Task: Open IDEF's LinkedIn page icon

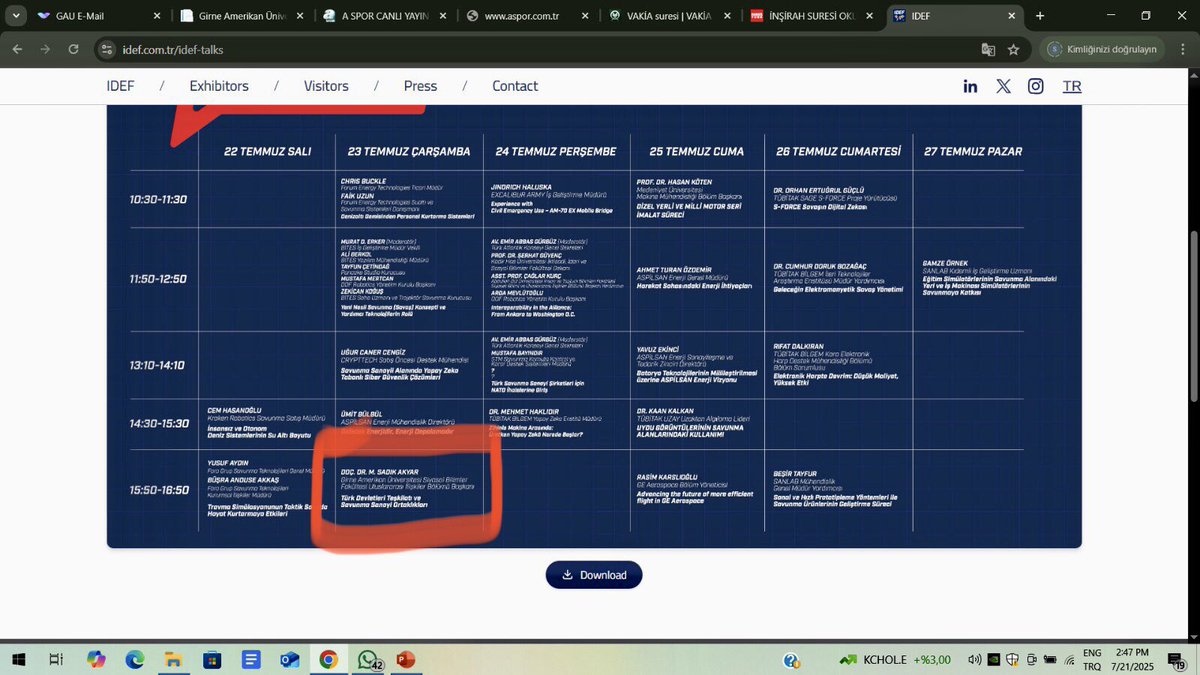Action: point(970,86)
